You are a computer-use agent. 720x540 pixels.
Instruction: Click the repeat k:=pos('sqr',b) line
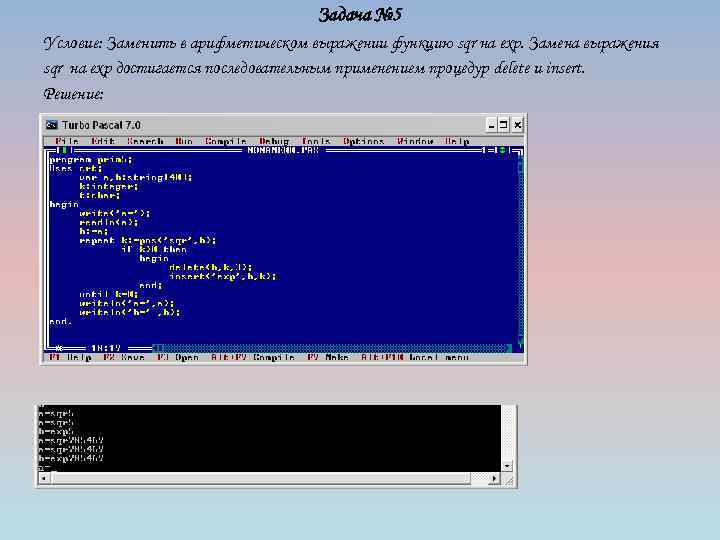click(148, 240)
